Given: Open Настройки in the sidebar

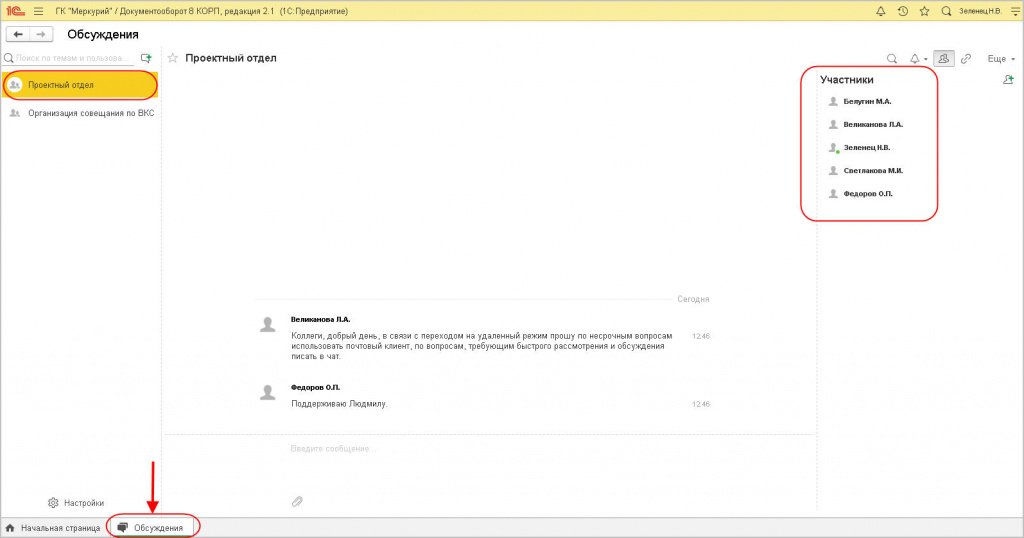Looking at the screenshot, I should 76,503.
